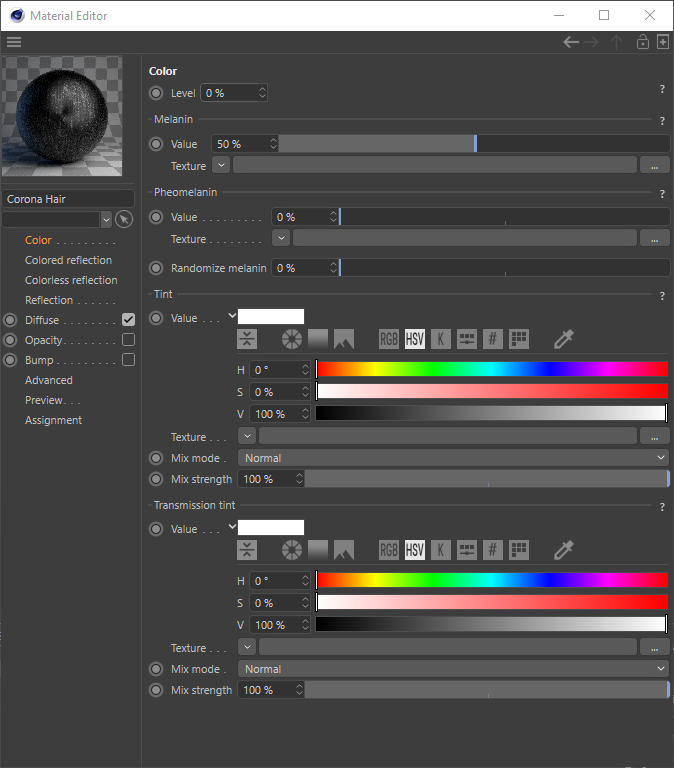
Task: Click help question mark for Melanin
Action: click(662, 120)
